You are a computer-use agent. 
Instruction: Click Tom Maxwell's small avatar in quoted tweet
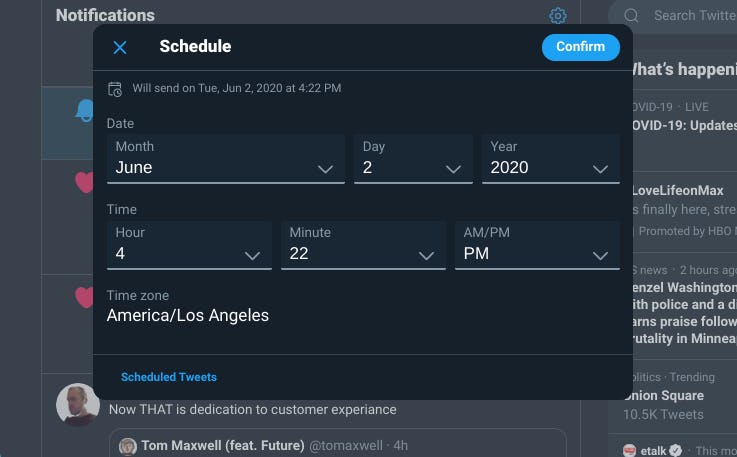click(128, 446)
